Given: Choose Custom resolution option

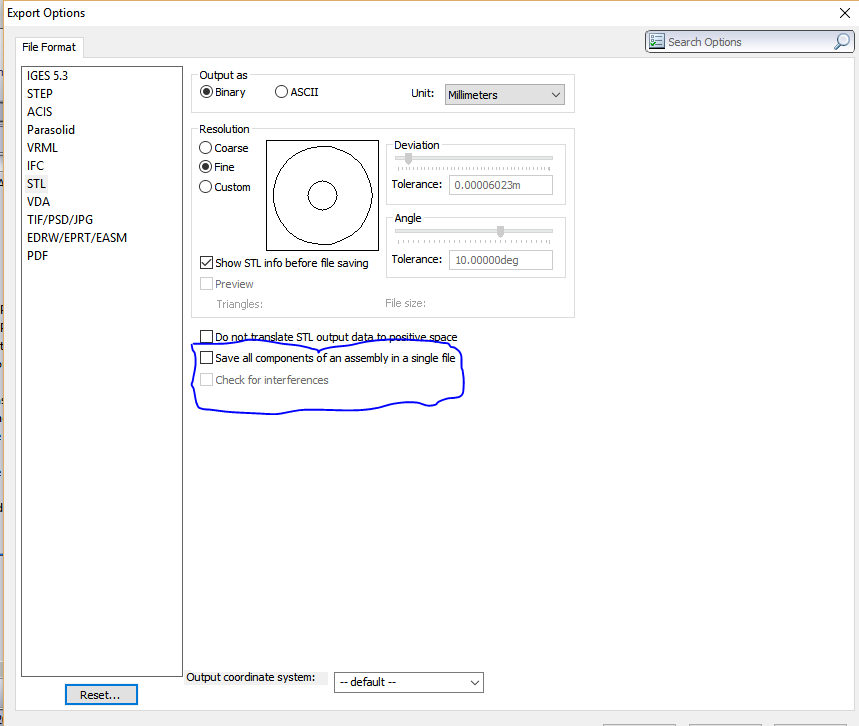Looking at the screenshot, I should pyautogui.click(x=206, y=187).
